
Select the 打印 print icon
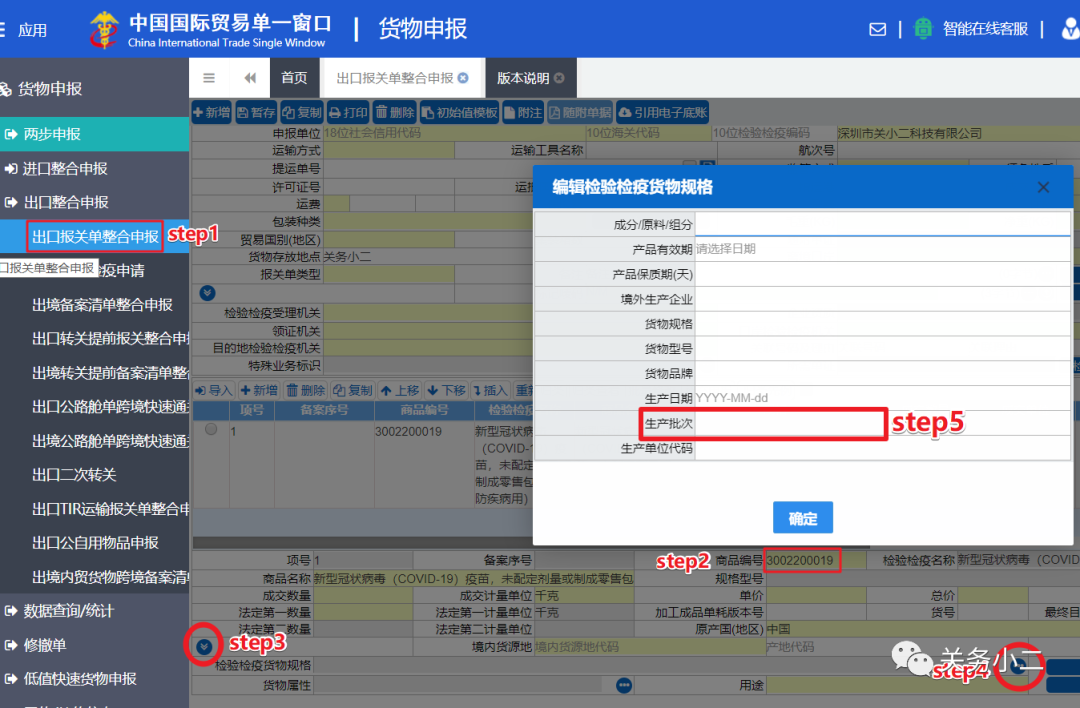point(348,112)
